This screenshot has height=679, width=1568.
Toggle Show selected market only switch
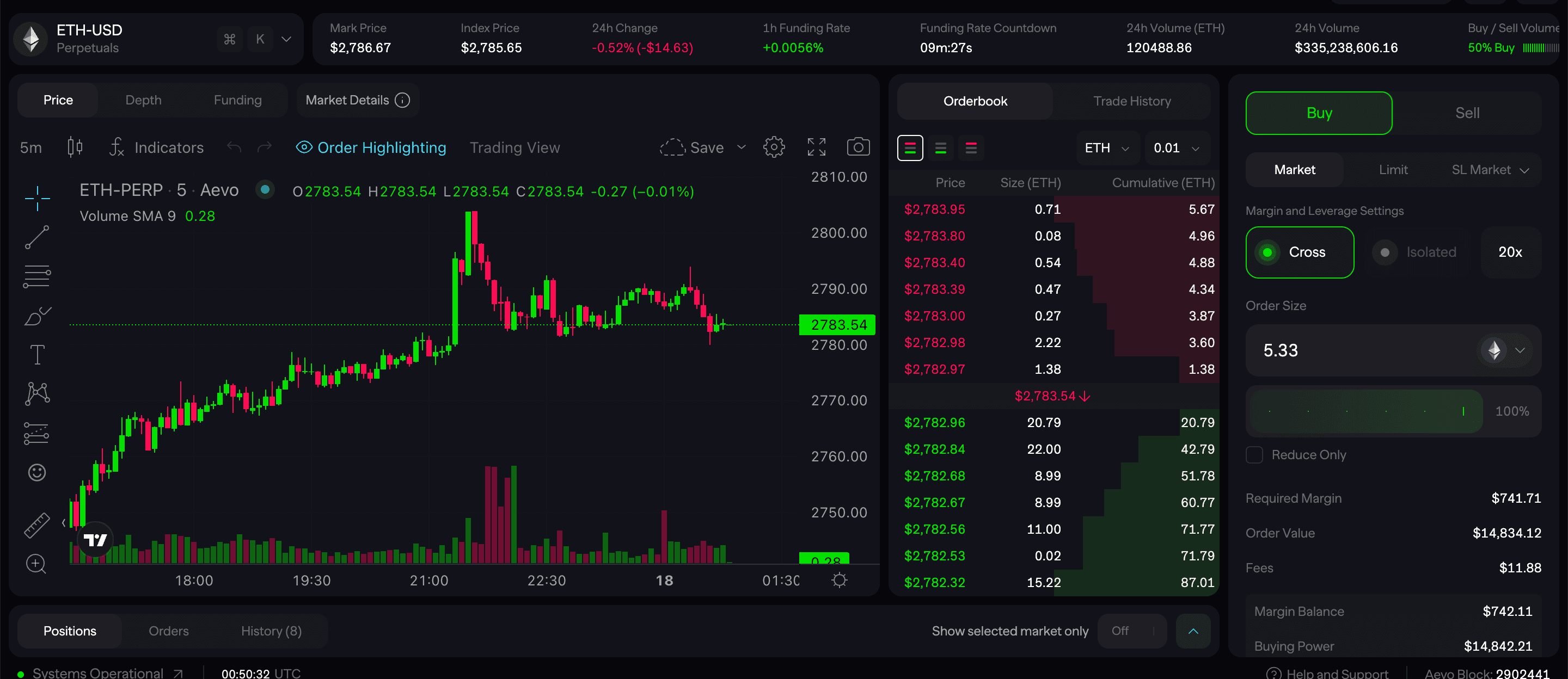click(1132, 631)
